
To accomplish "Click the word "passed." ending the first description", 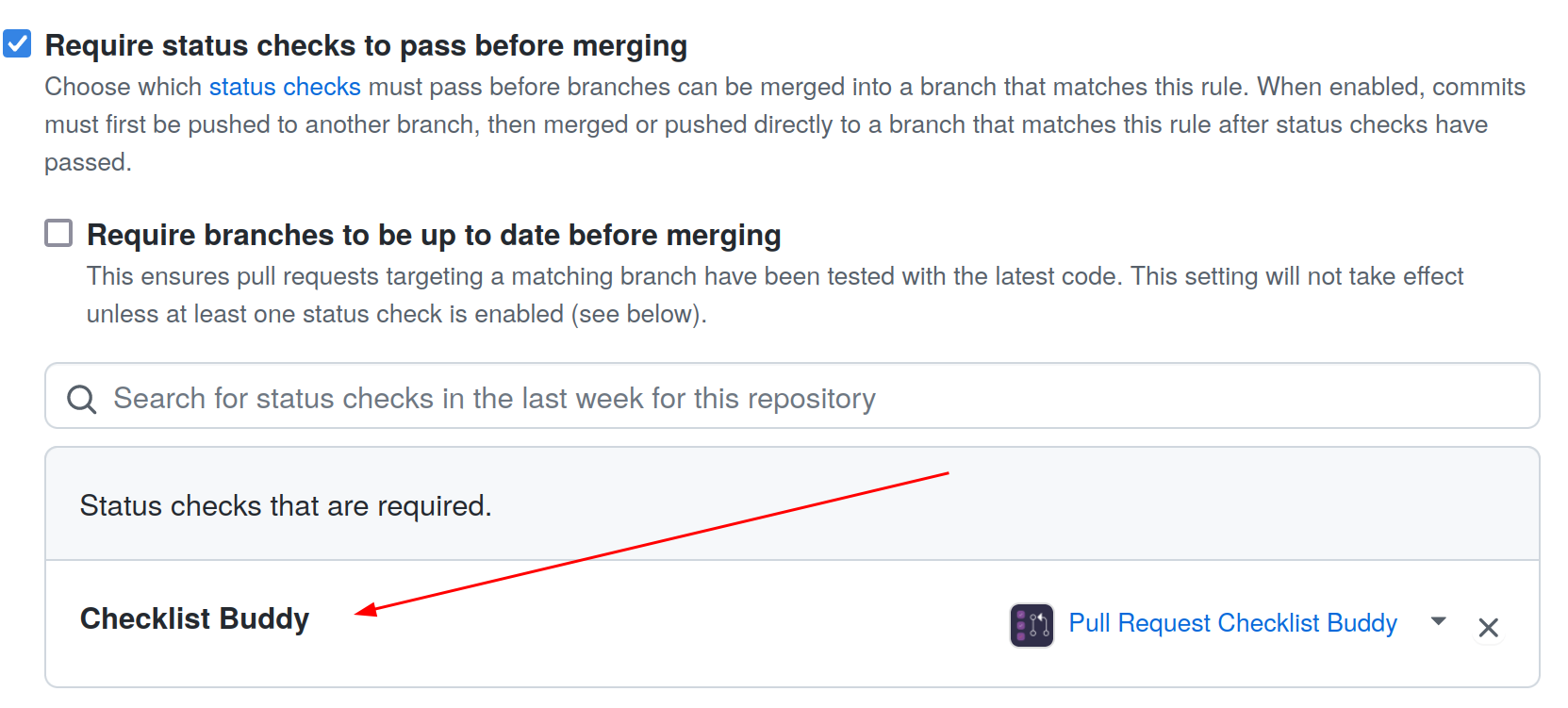I will [88, 162].
